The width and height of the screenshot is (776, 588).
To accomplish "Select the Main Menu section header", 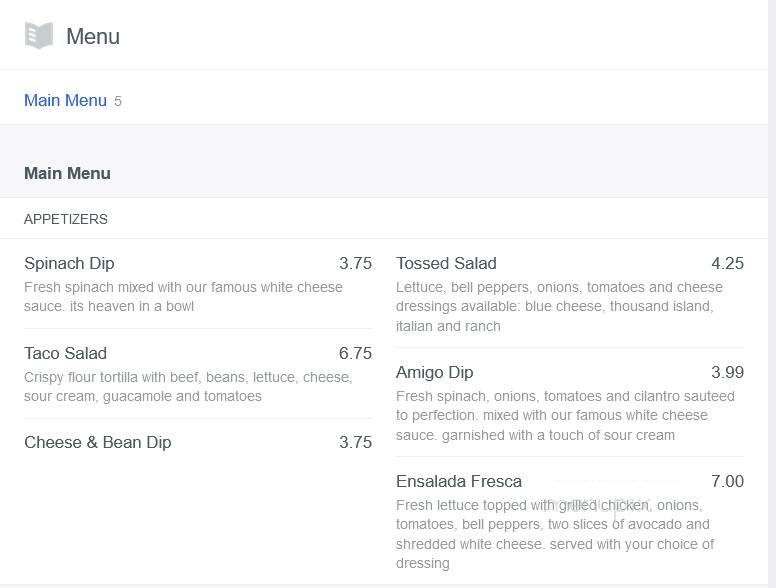I will pyautogui.click(x=67, y=173).
